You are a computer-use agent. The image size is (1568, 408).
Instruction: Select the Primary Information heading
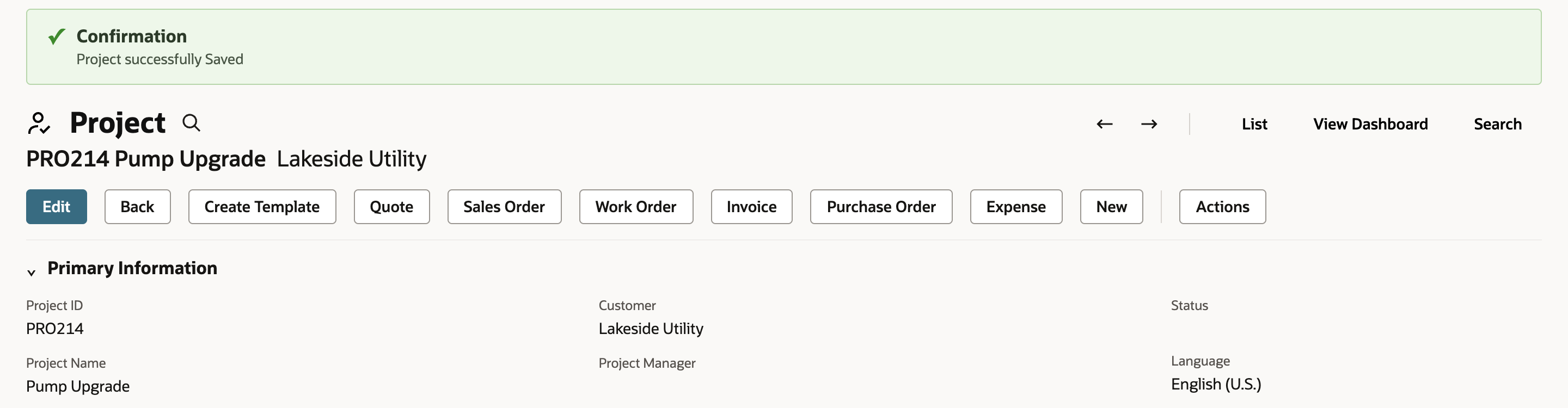pyautogui.click(x=132, y=268)
